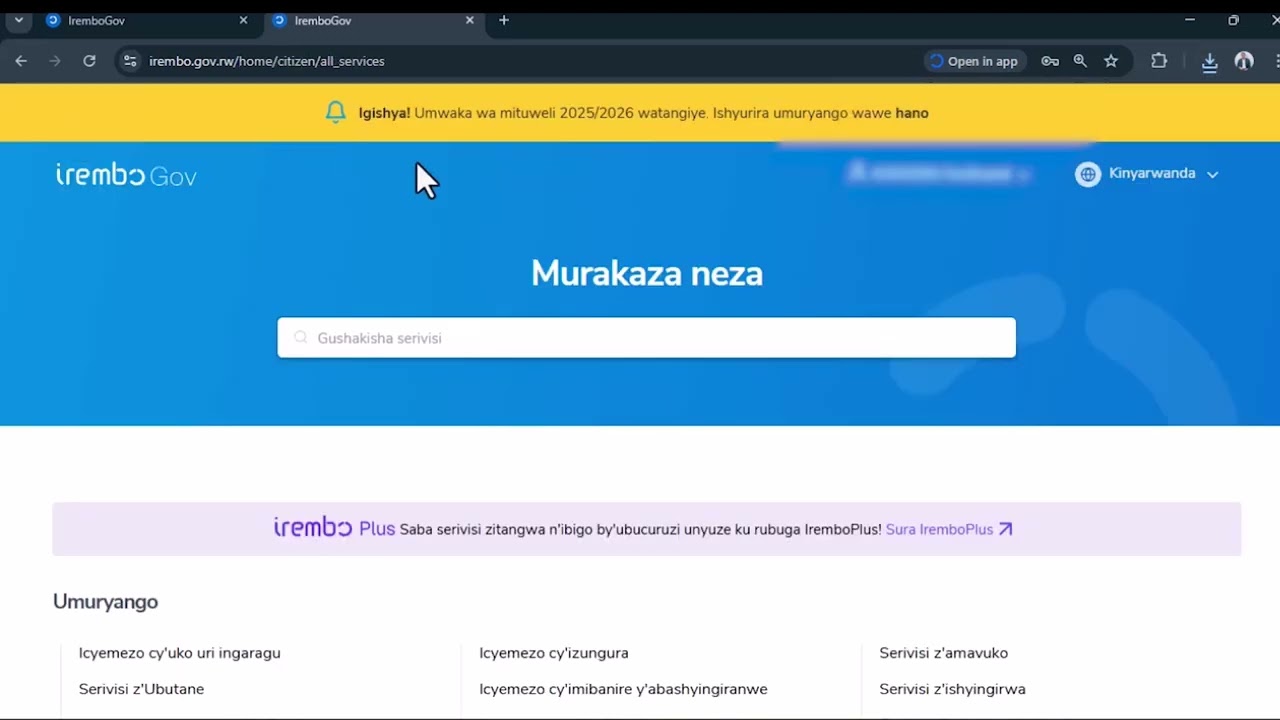Click the IremboGov logo
Image resolution: width=1280 pixels, height=720 pixels.
tap(126, 175)
